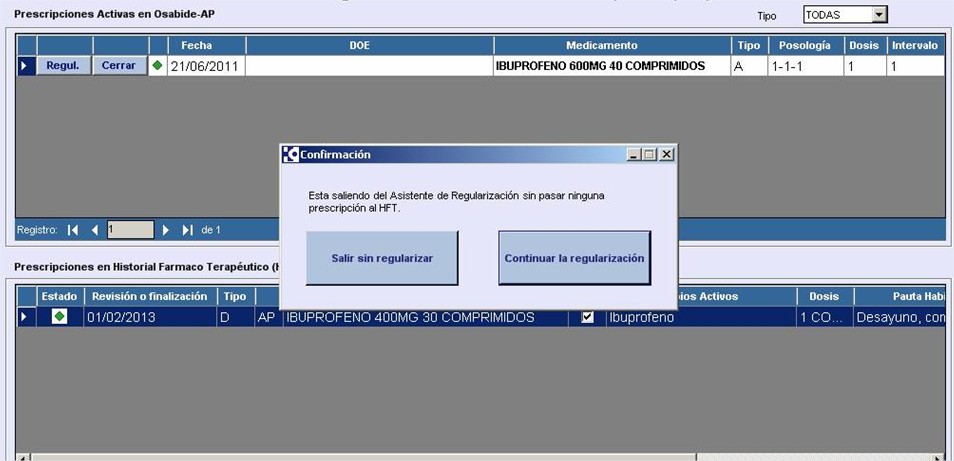The image size is (954, 461).
Task: Click Continuar la regularización button
Action: click(x=574, y=258)
